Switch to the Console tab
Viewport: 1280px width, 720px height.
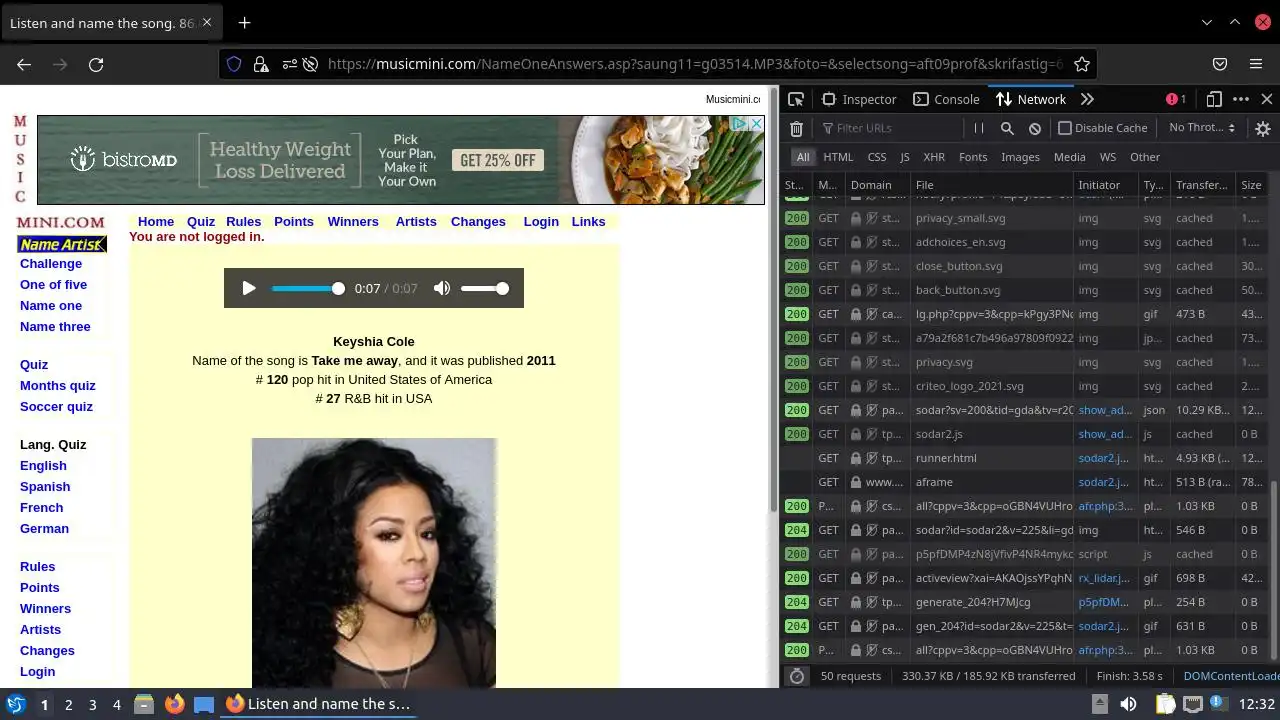(x=946, y=99)
